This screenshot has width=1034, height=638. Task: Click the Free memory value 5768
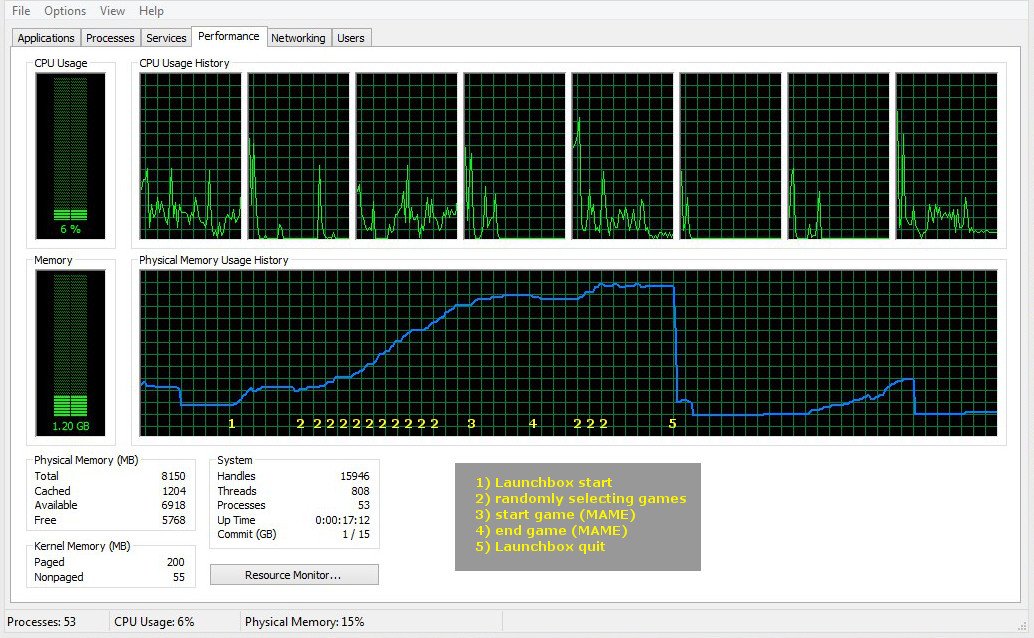click(x=174, y=520)
